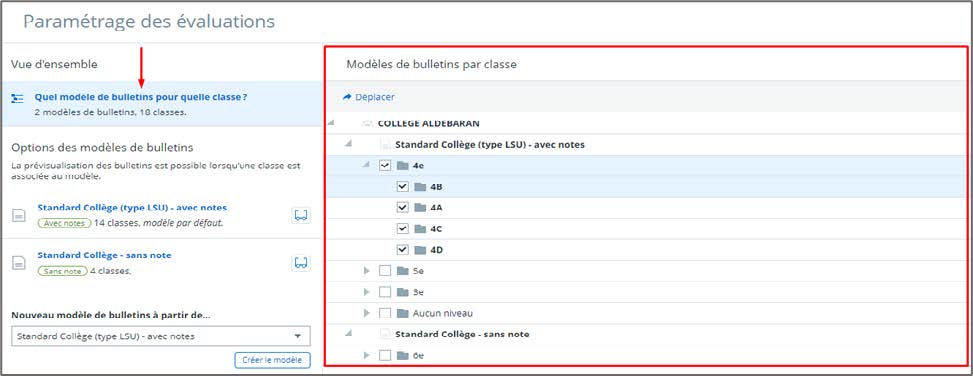Preview the 'avec notes' model with glasses icon
This screenshot has width=973, height=376.
[x=301, y=215]
